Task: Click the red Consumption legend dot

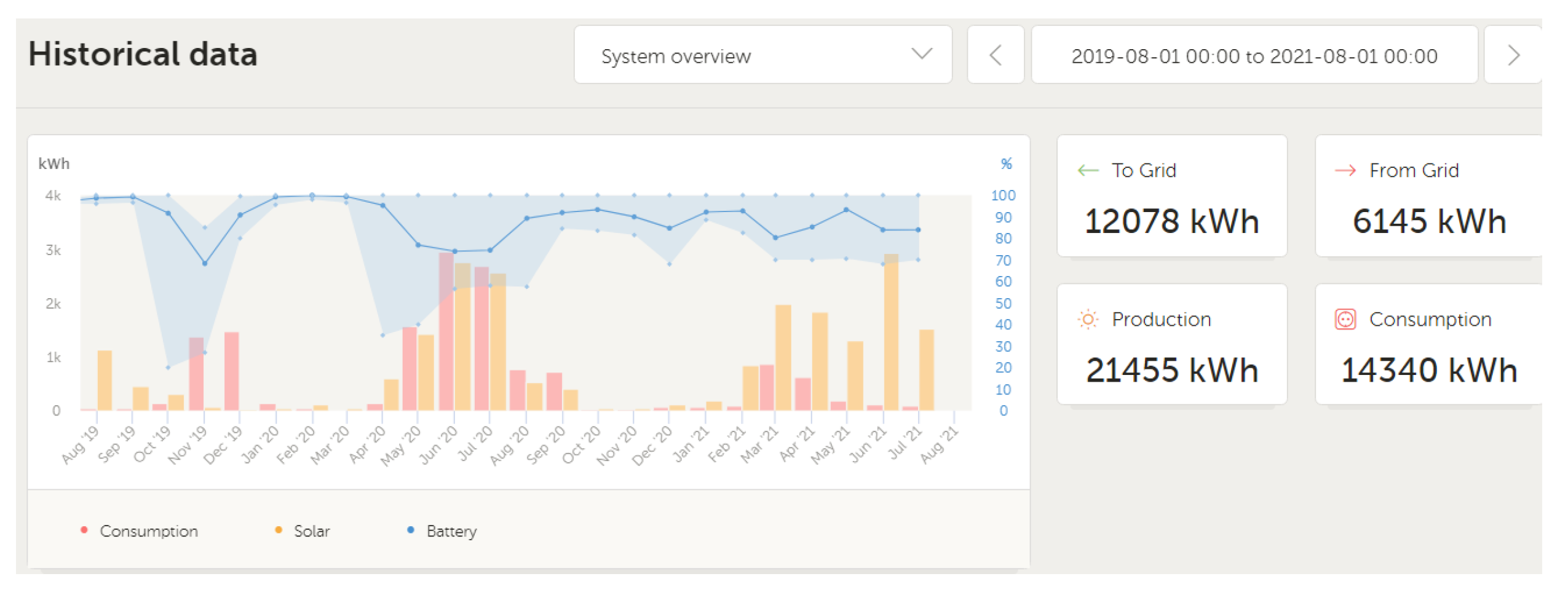Action: pos(84,530)
